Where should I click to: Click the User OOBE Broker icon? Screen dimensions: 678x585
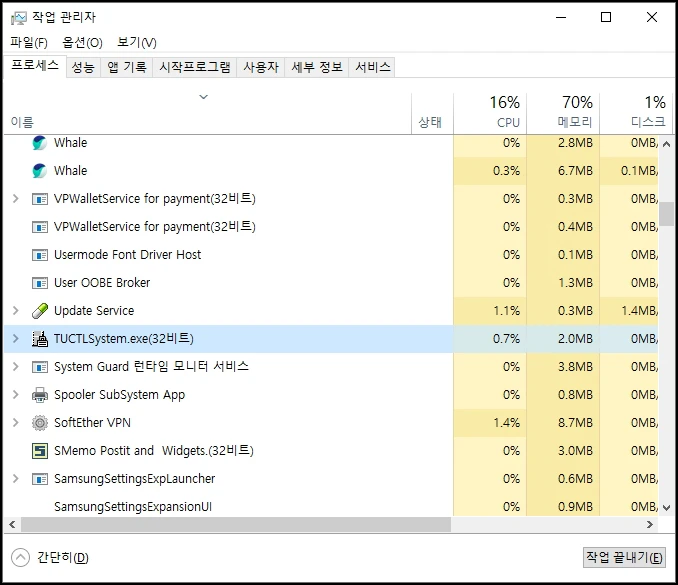click(40, 283)
